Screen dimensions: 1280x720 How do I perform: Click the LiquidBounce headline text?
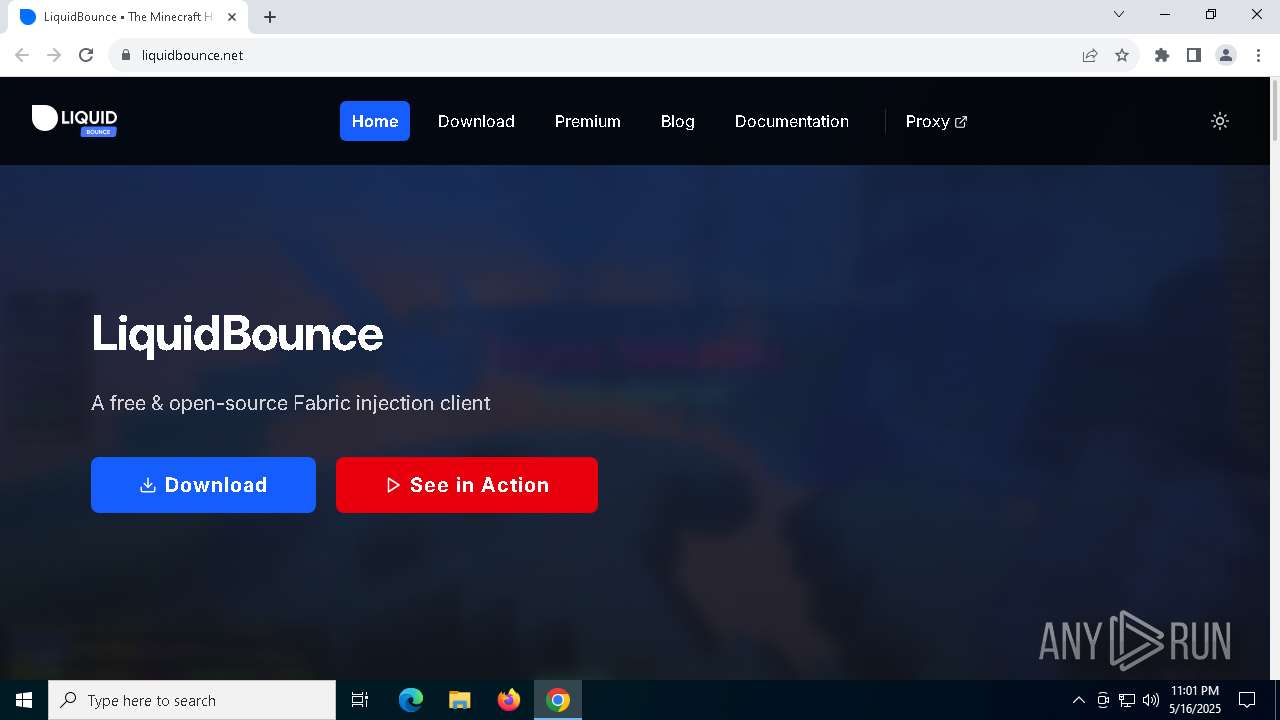pyautogui.click(x=237, y=334)
